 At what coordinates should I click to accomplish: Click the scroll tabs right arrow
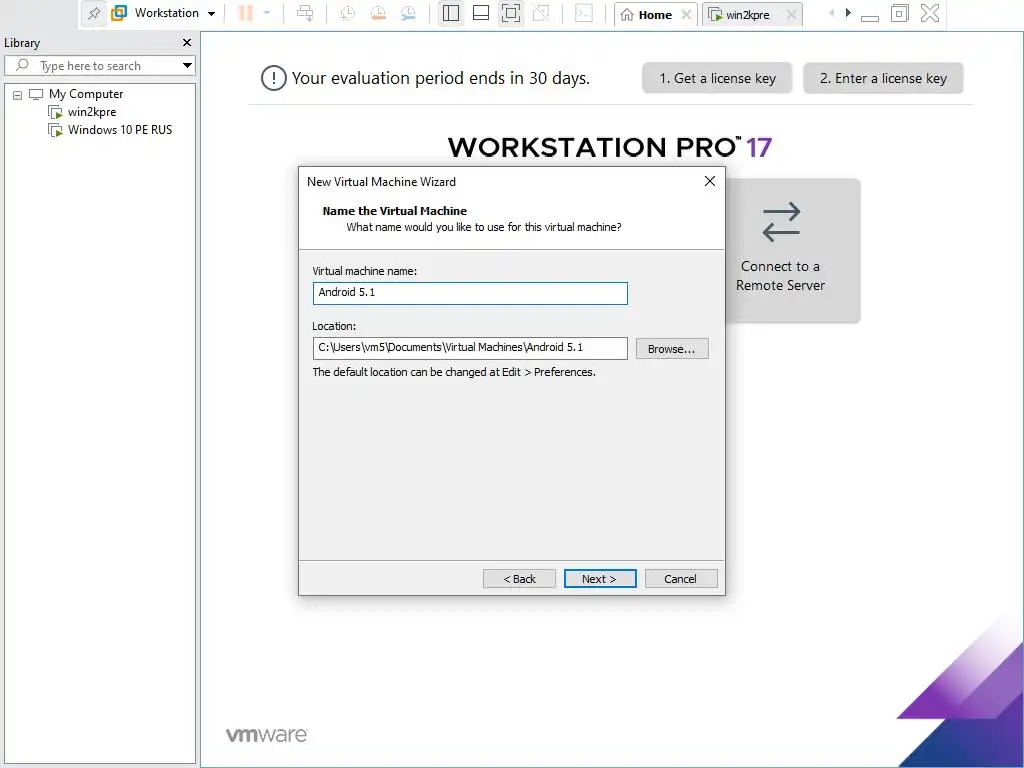848,12
